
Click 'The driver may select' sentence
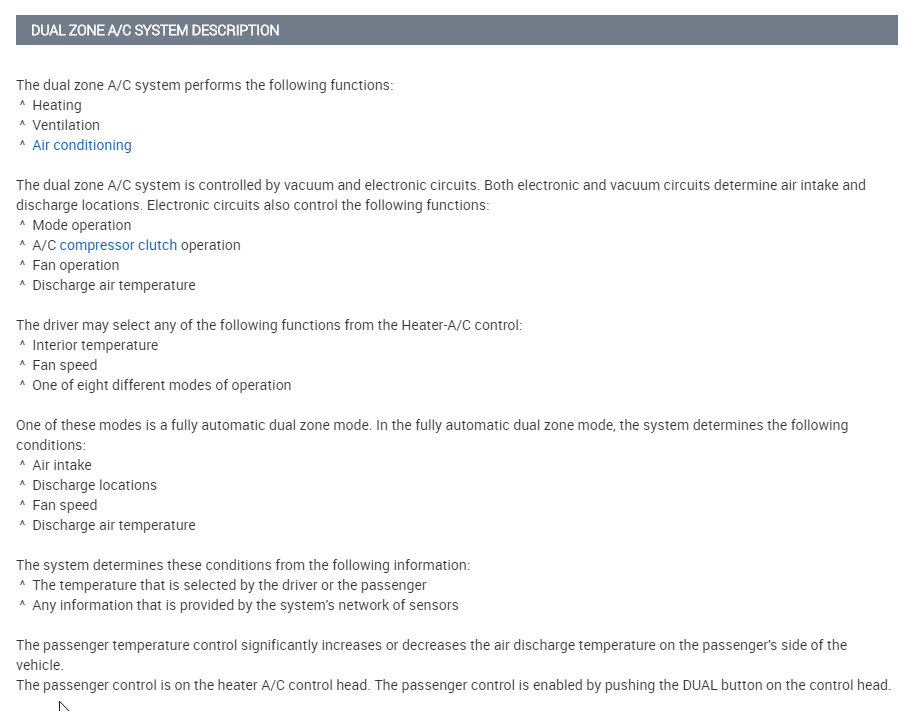click(269, 325)
